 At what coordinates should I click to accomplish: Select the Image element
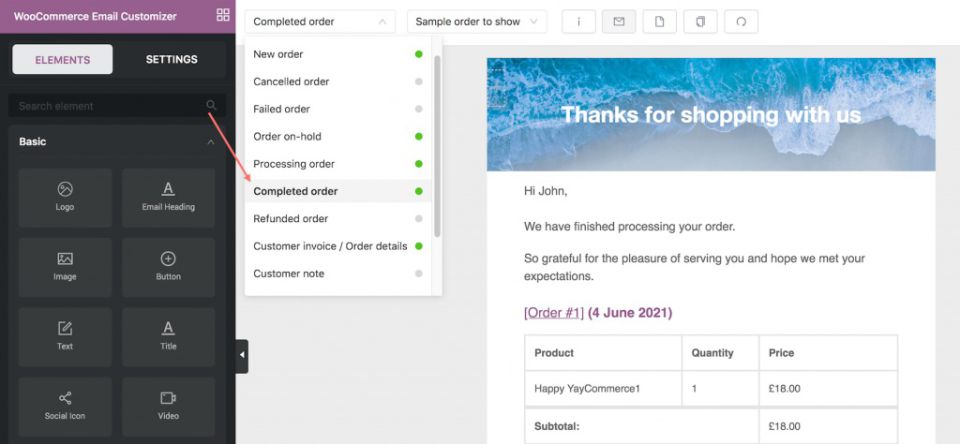click(x=65, y=267)
